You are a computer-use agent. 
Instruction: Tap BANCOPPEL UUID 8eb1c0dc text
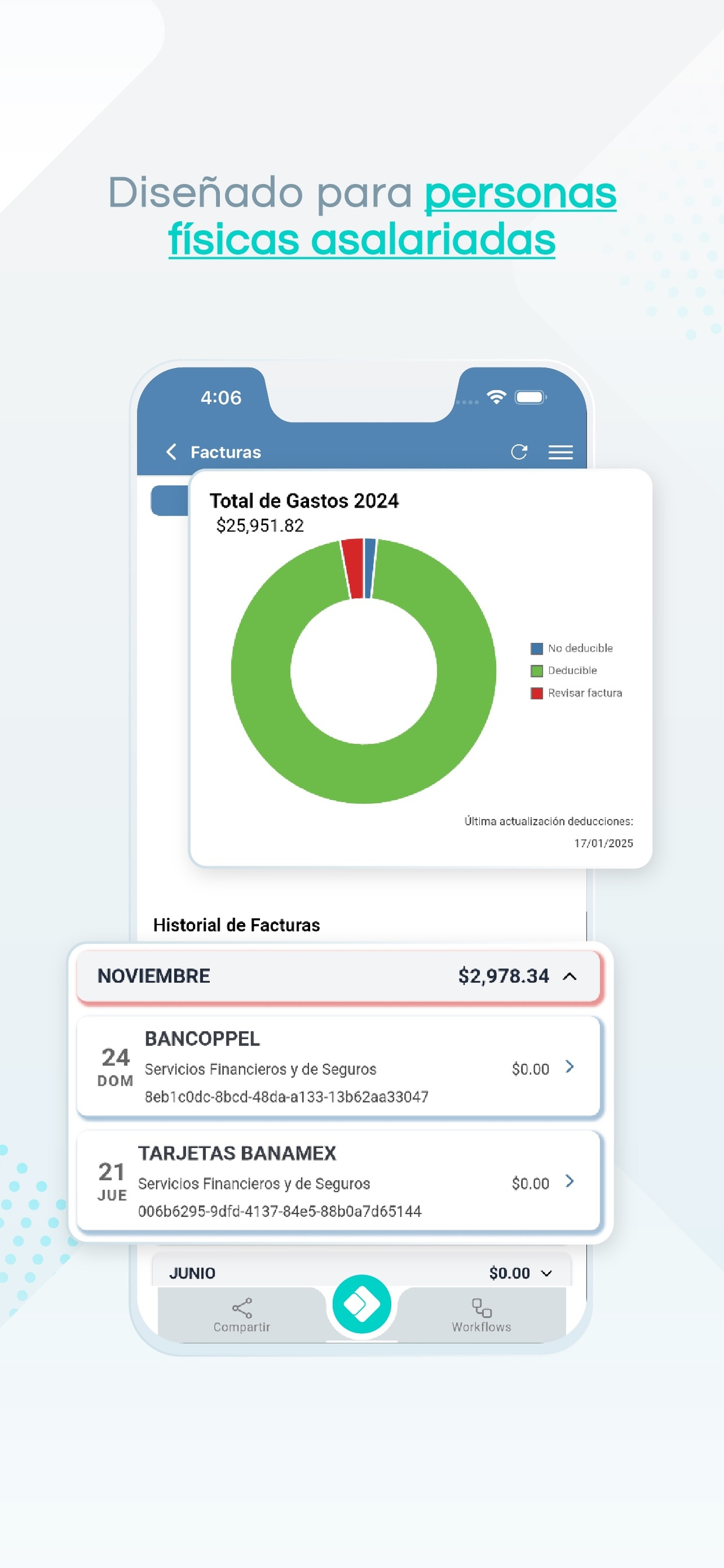[287, 1097]
